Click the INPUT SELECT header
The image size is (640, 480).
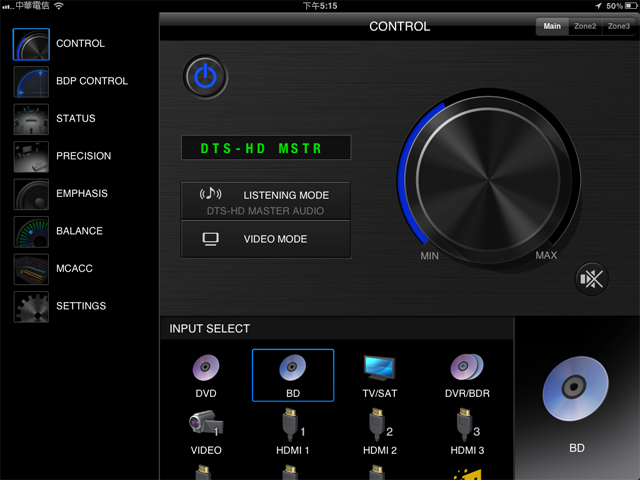[x=209, y=329]
